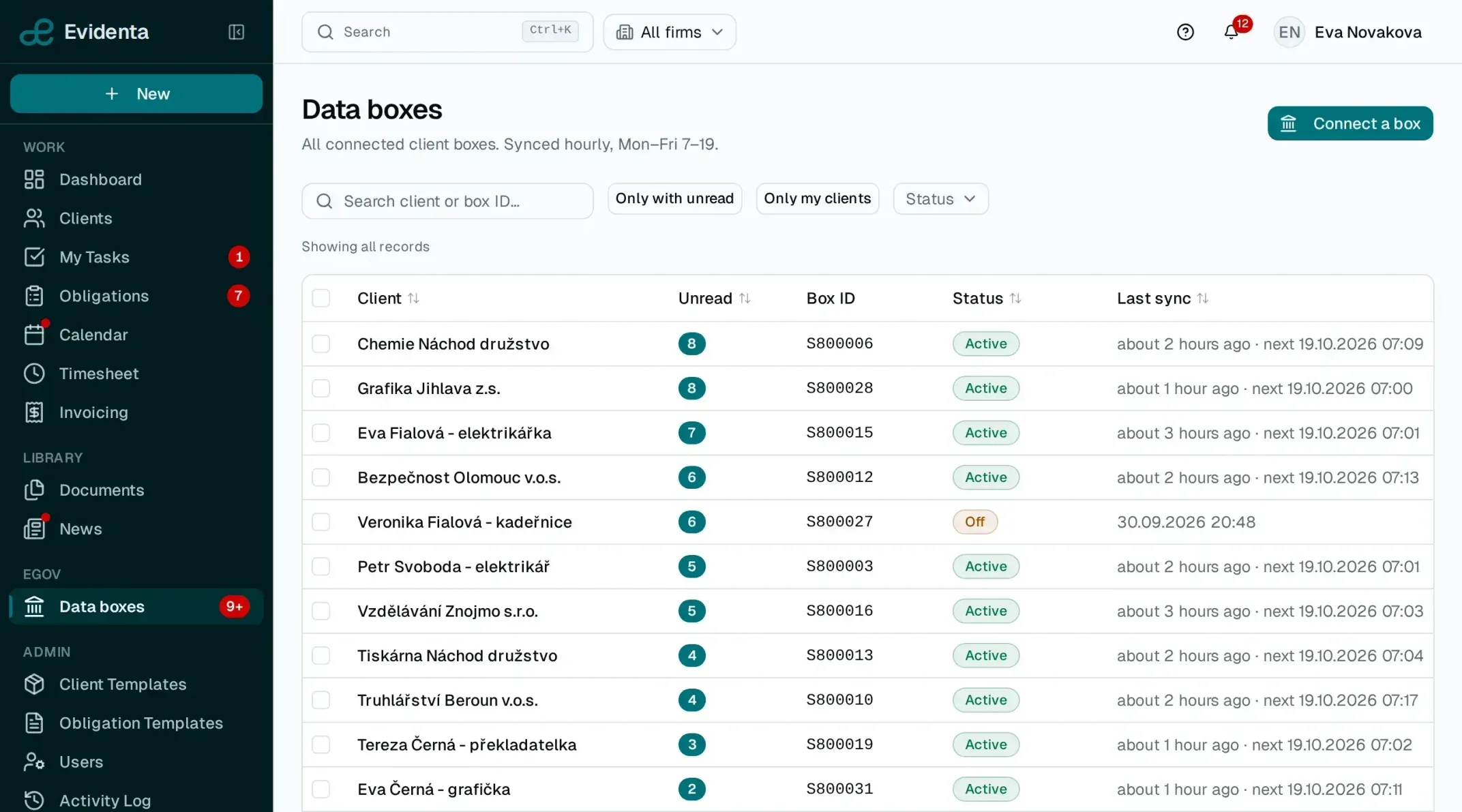This screenshot has height=812, width=1462.
Task: Open Invoicing from the sidebar
Action: pyautogui.click(x=136, y=412)
